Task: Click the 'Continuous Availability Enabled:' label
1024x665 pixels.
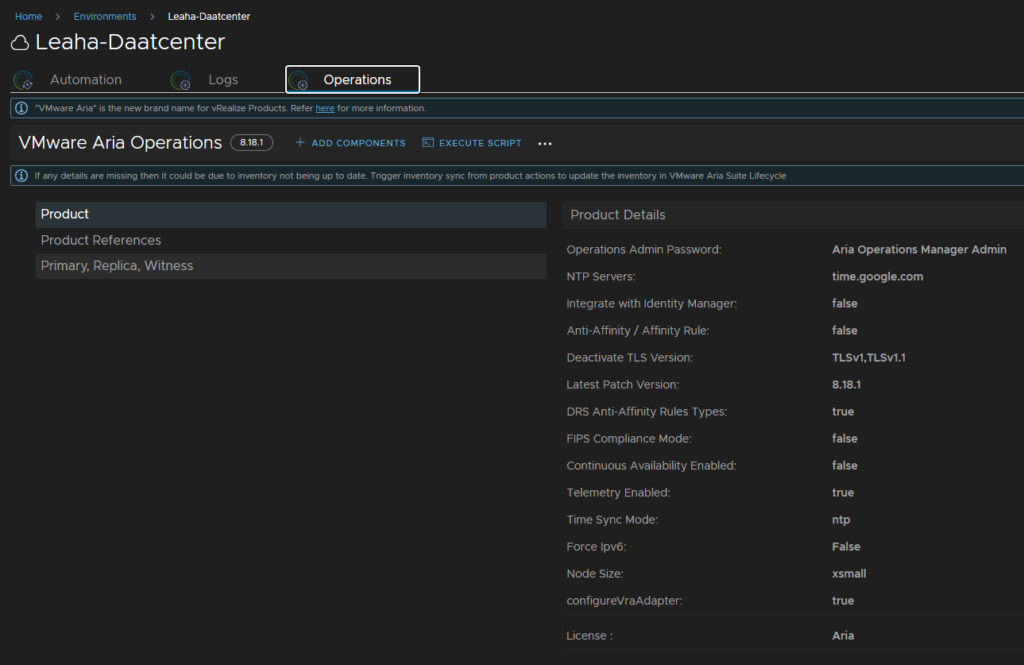Action: (651, 466)
